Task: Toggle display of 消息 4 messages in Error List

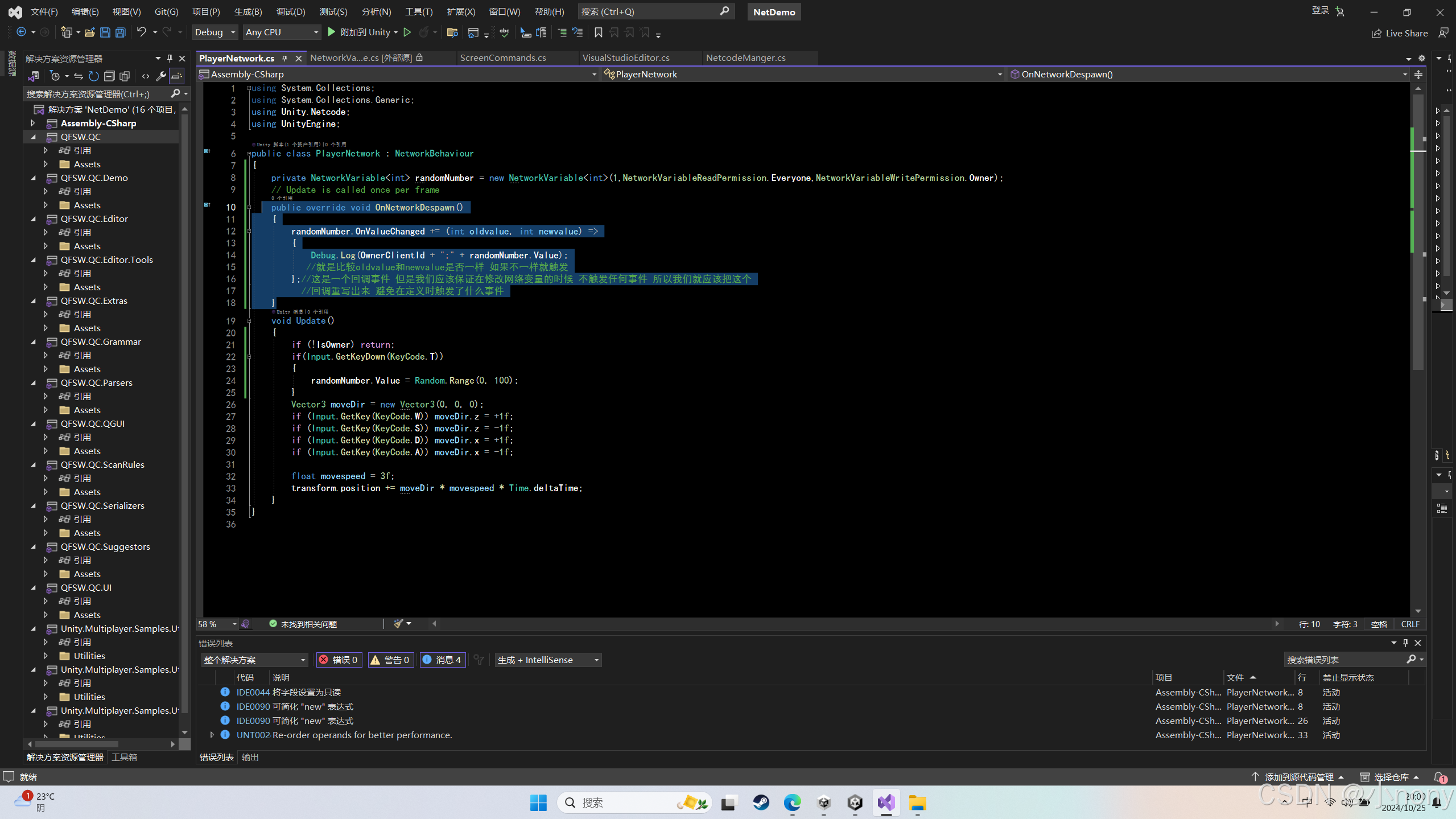Action: (x=443, y=660)
